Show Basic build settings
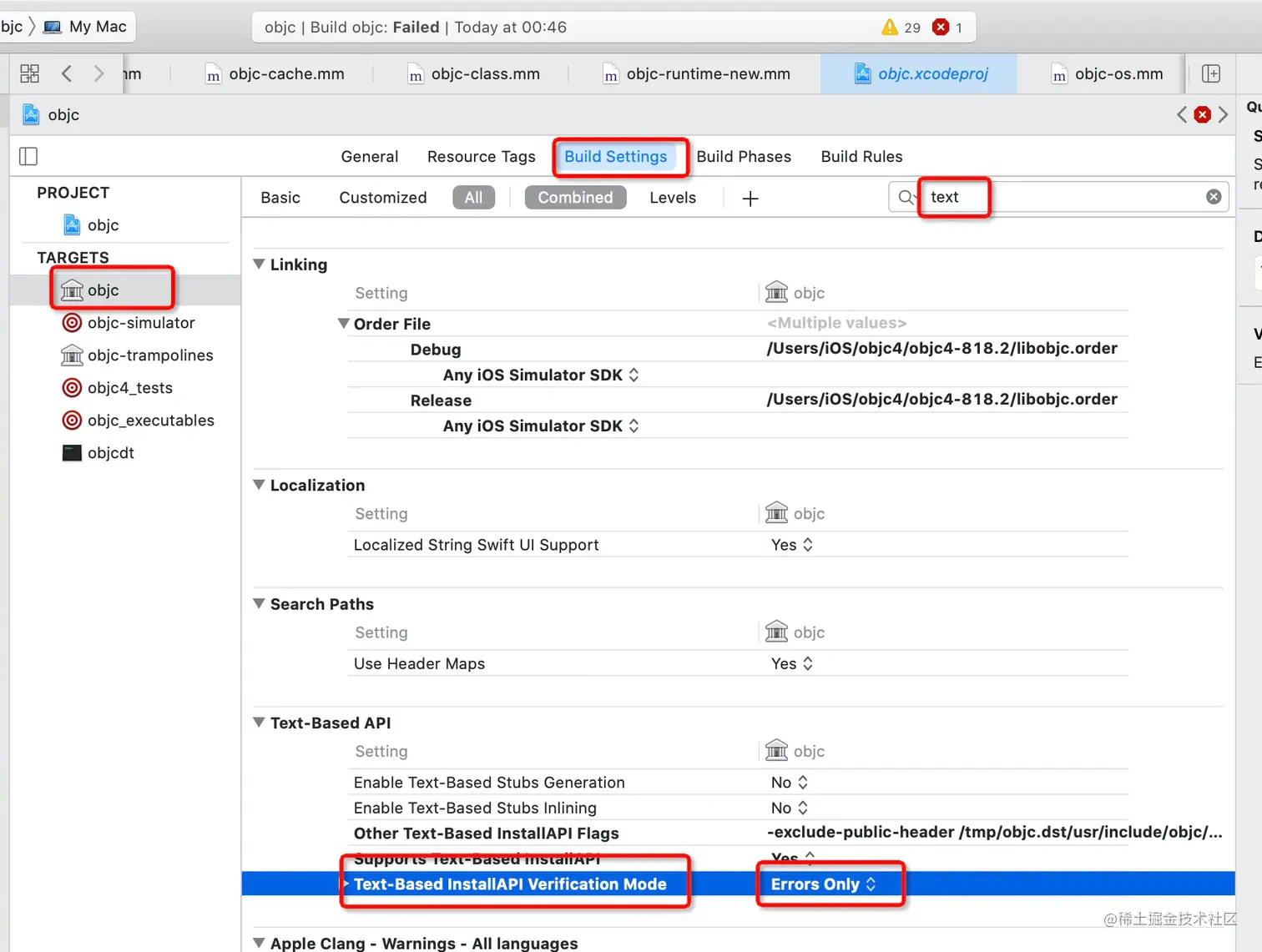 pyautogui.click(x=280, y=198)
